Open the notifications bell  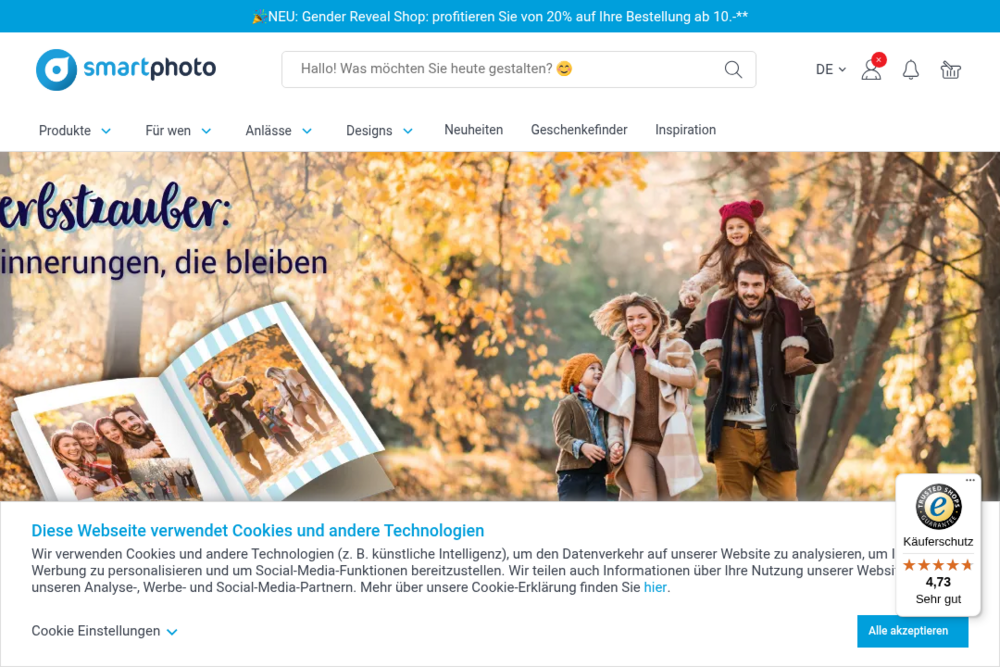tap(910, 69)
